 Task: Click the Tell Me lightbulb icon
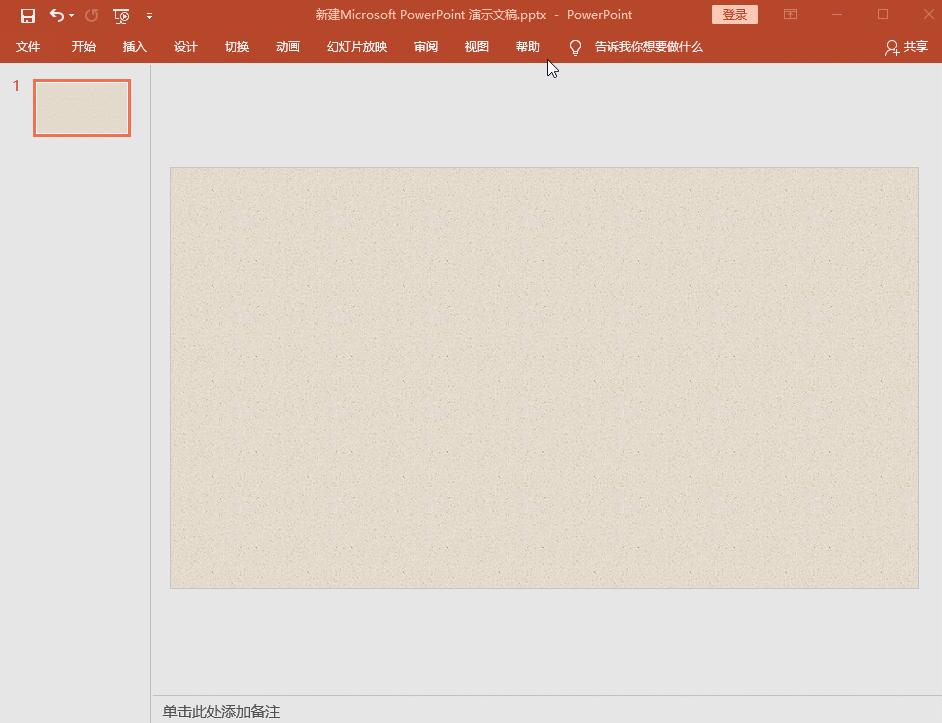pyautogui.click(x=575, y=46)
